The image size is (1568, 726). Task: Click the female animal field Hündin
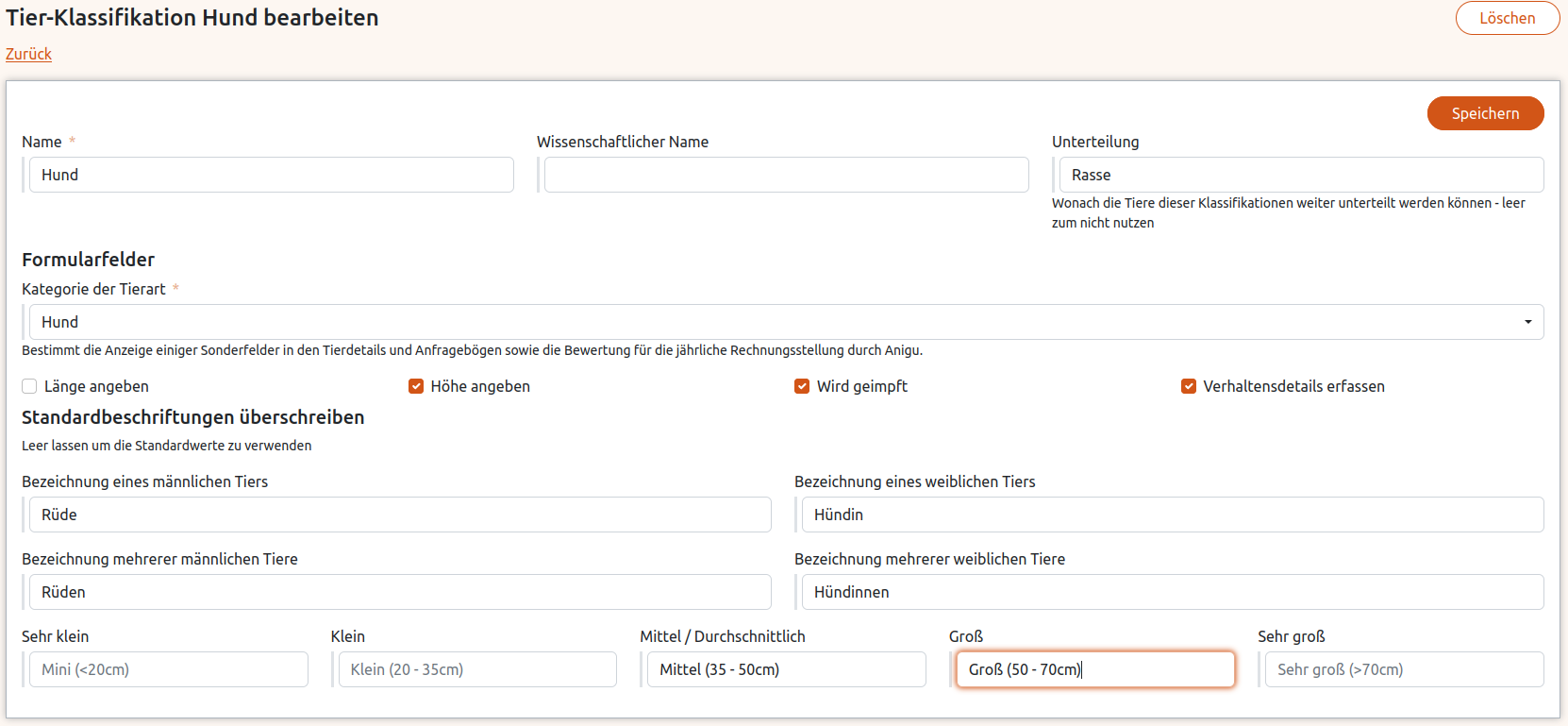coord(1172,515)
